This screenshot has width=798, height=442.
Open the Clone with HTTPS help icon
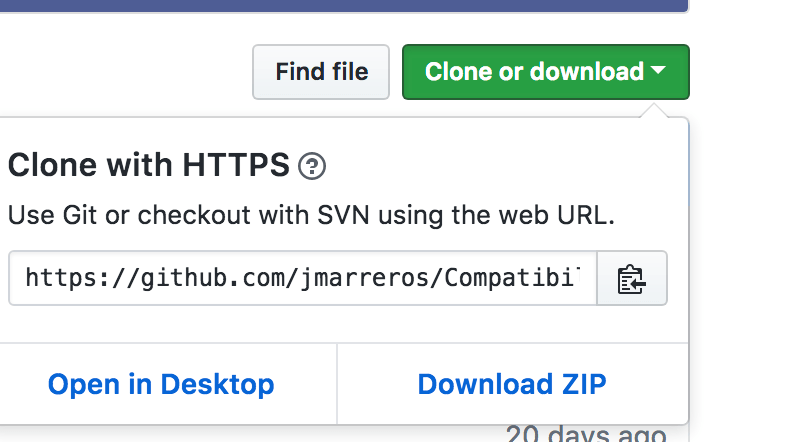tap(312, 166)
